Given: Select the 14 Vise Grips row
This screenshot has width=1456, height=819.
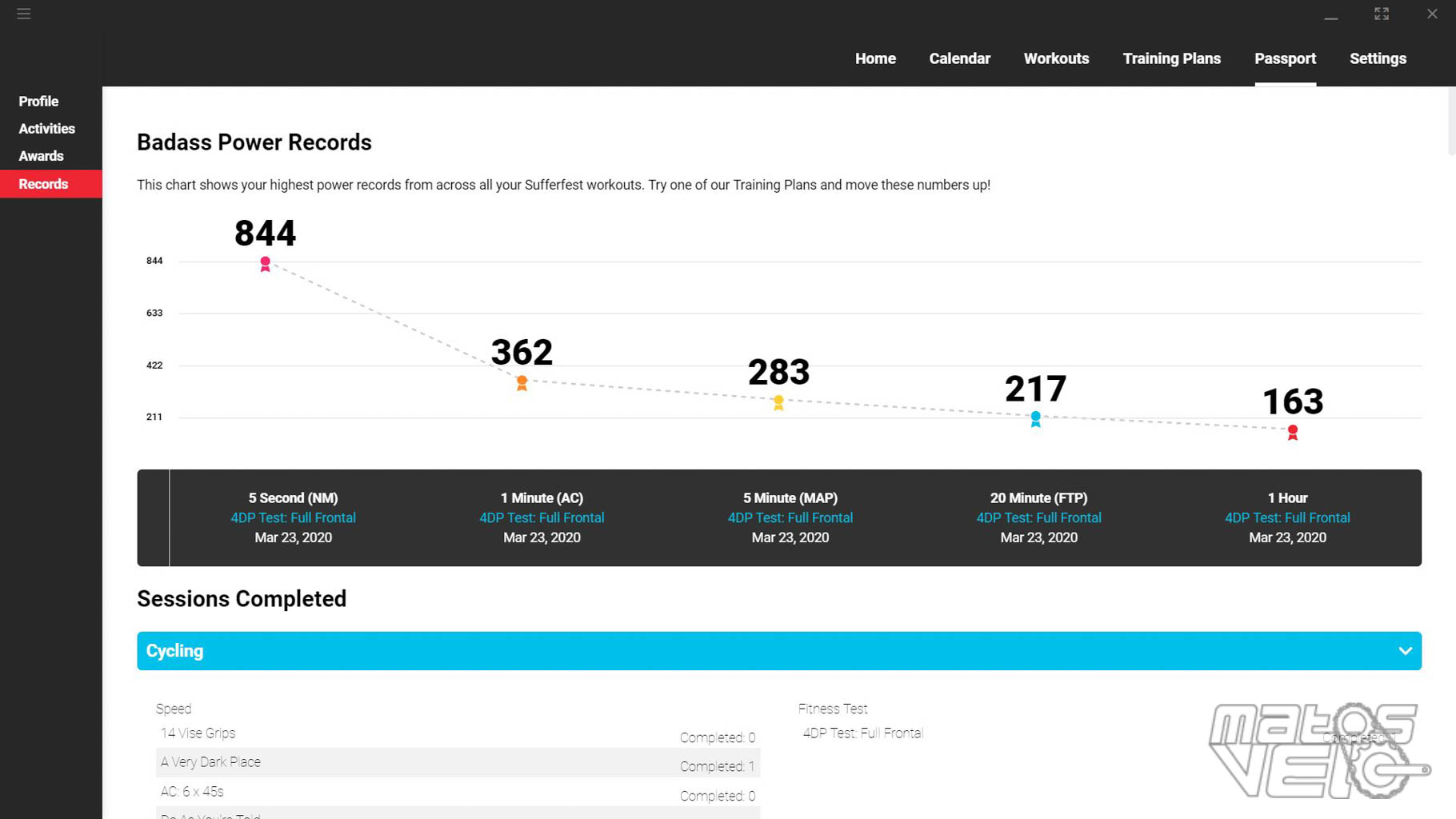Looking at the screenshot, I should 458,733.
